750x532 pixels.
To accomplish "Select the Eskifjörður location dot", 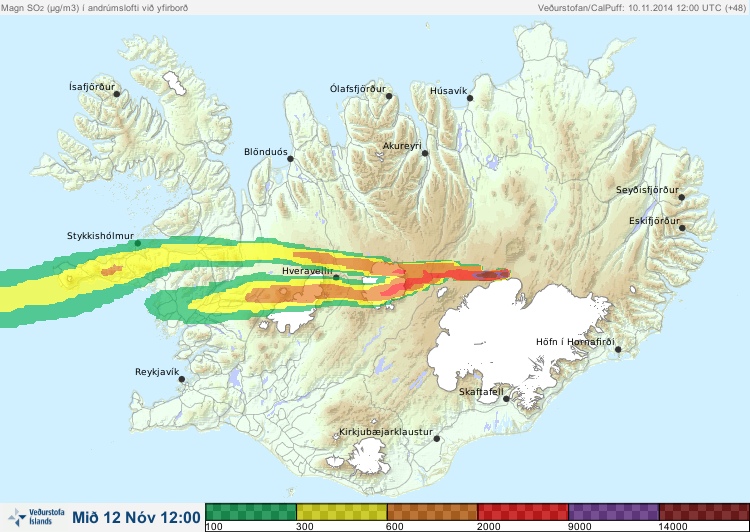I will [x=682, y=228].
